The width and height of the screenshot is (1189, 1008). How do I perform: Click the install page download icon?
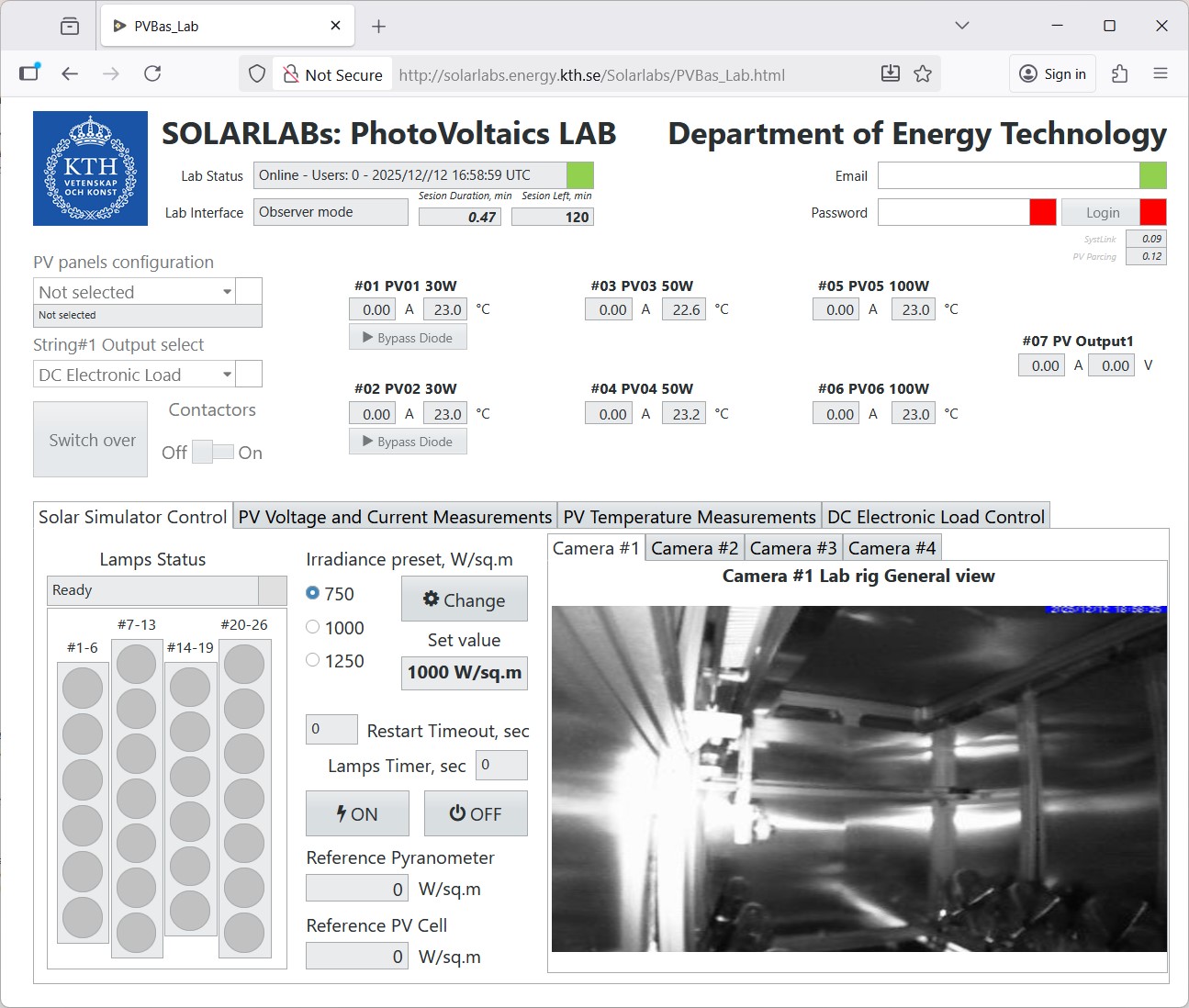click(x=890, y=74)
